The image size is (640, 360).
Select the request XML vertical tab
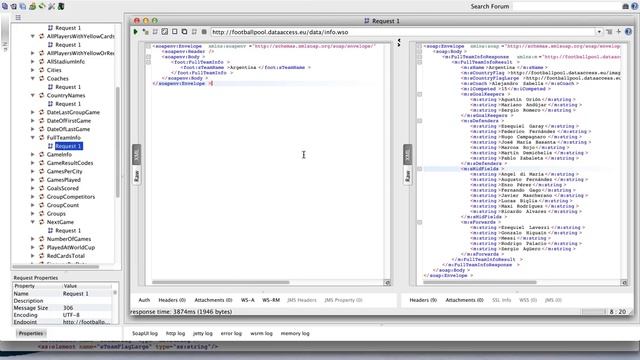tap(137, 155)
